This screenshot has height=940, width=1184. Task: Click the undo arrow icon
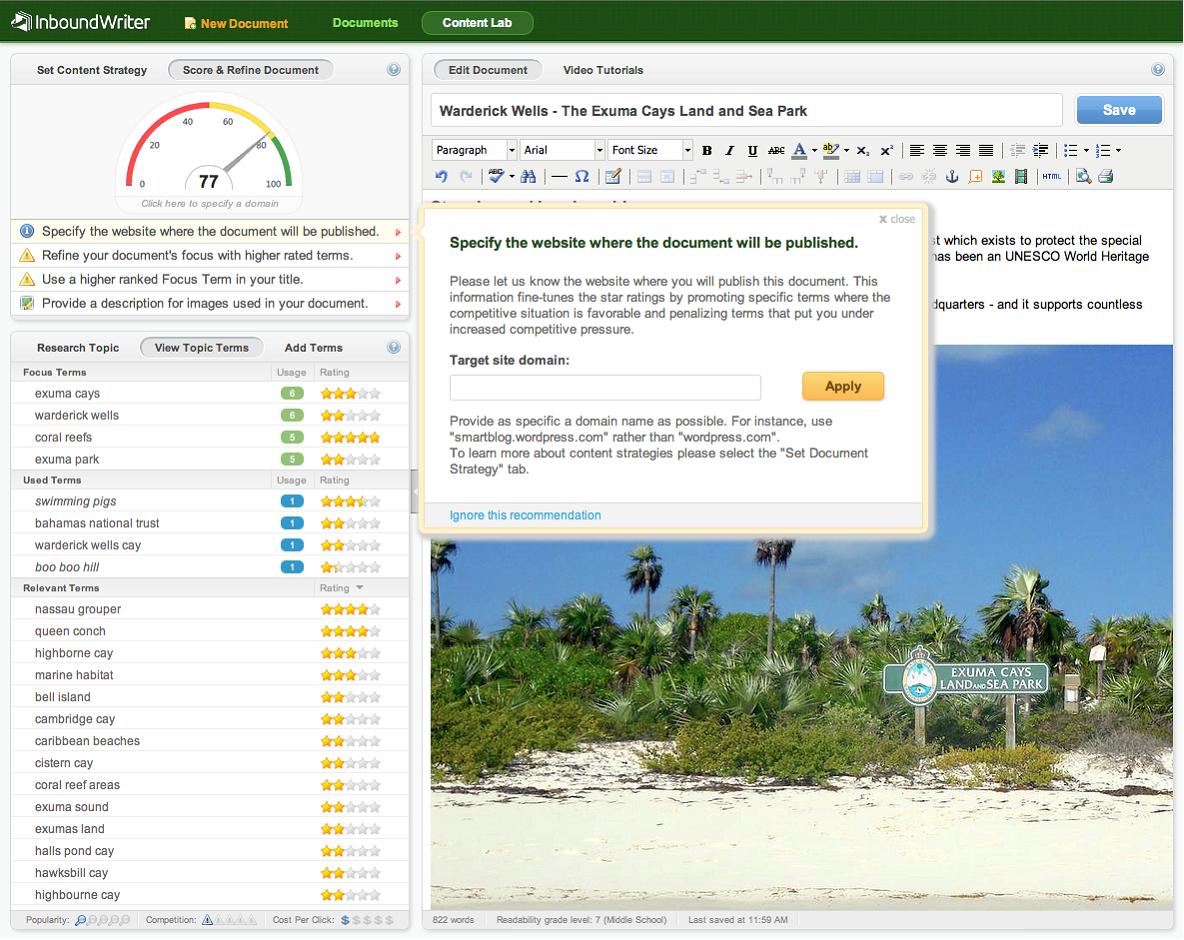(x=441, y=176)
